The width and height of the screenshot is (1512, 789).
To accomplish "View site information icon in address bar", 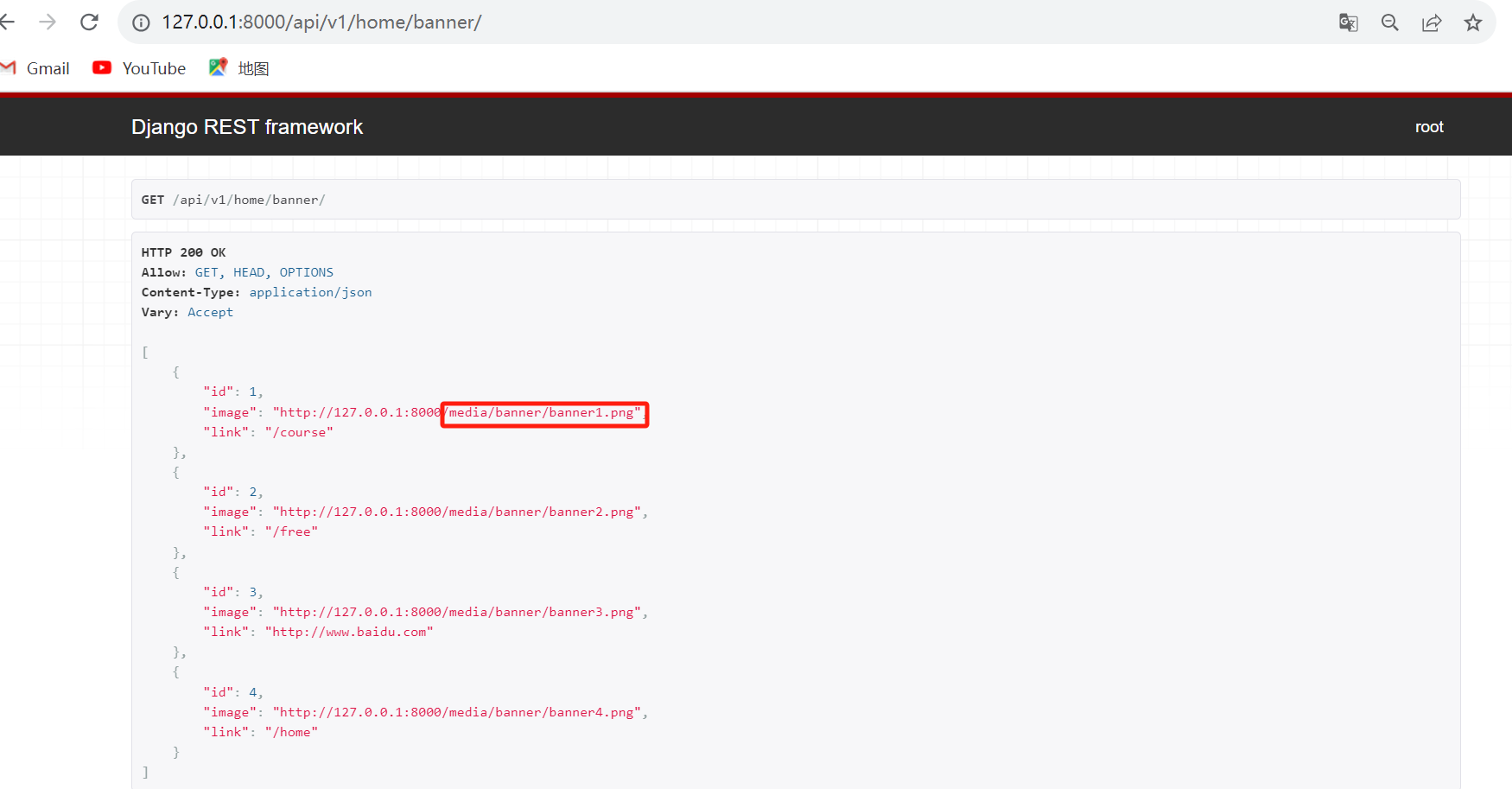I will (x=141, y=22).
